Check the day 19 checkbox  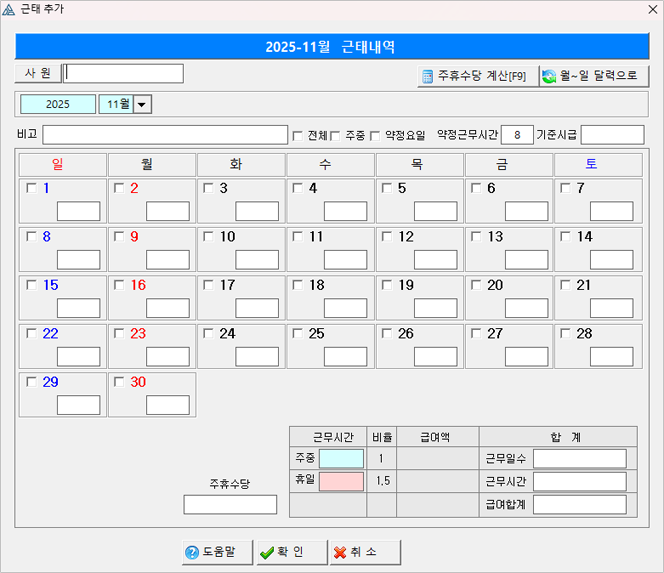coord(387,285)
